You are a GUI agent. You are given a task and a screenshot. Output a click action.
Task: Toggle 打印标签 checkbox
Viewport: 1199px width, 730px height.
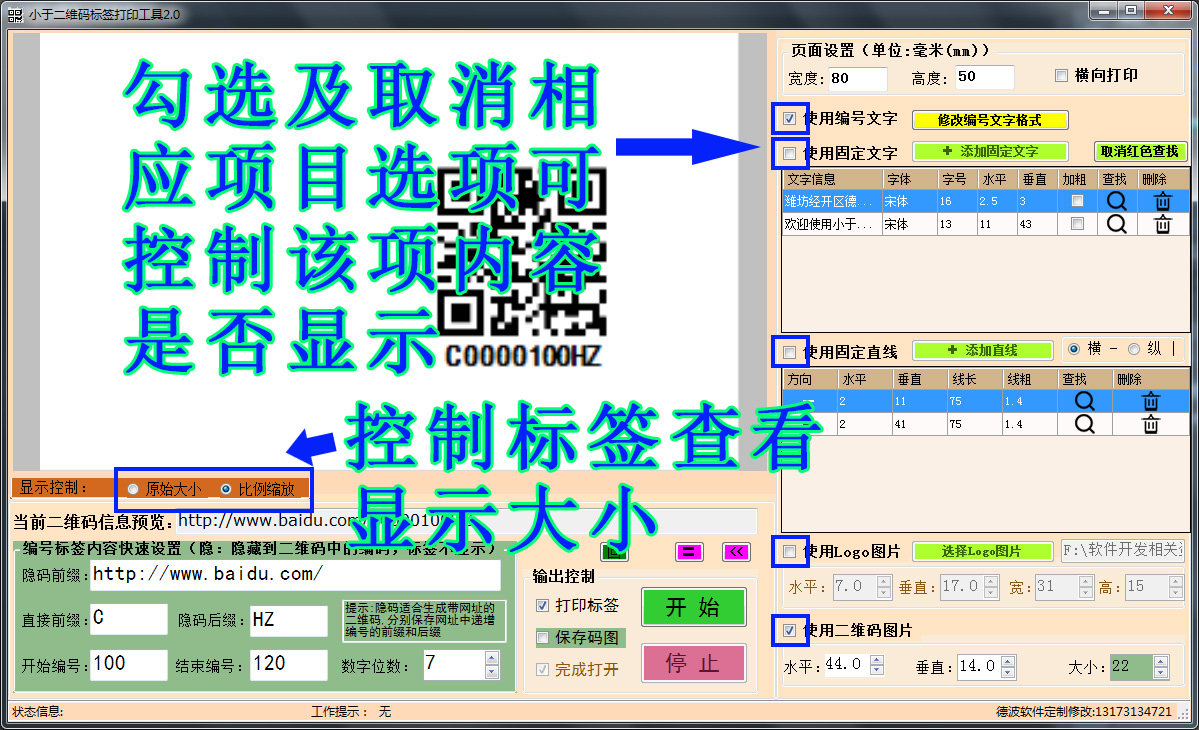542,605
